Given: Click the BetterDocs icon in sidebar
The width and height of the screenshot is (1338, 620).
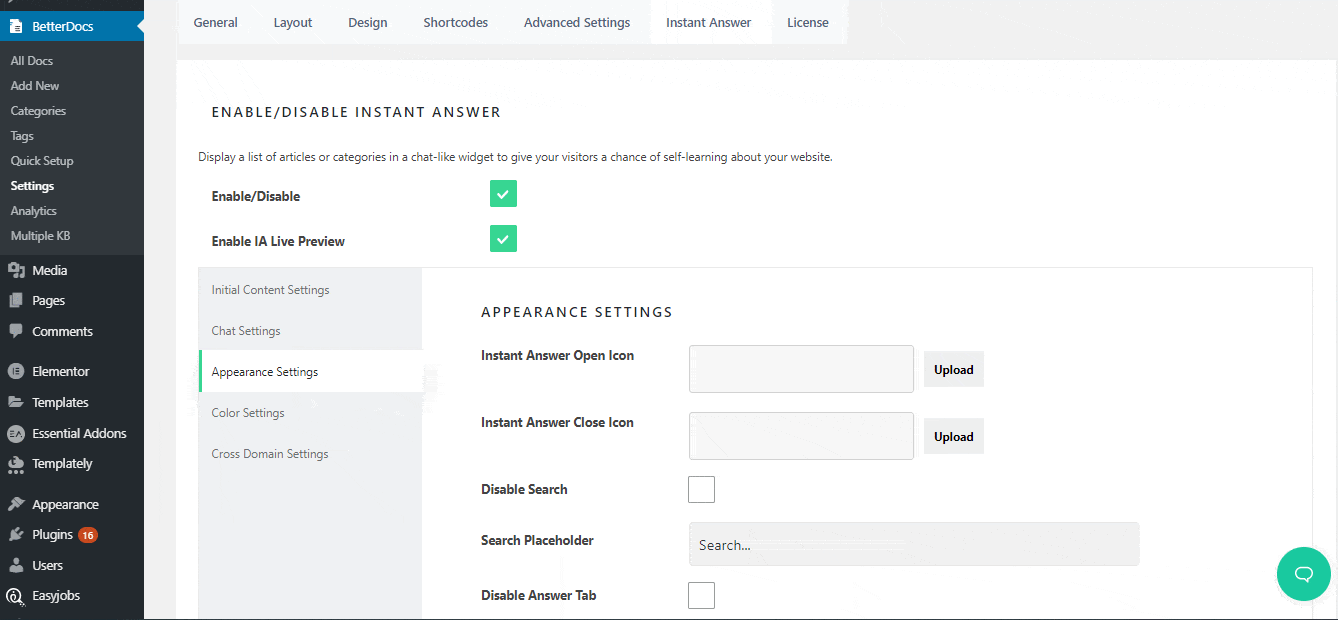Looking at the screenshot, I should (x=16, y=26).
